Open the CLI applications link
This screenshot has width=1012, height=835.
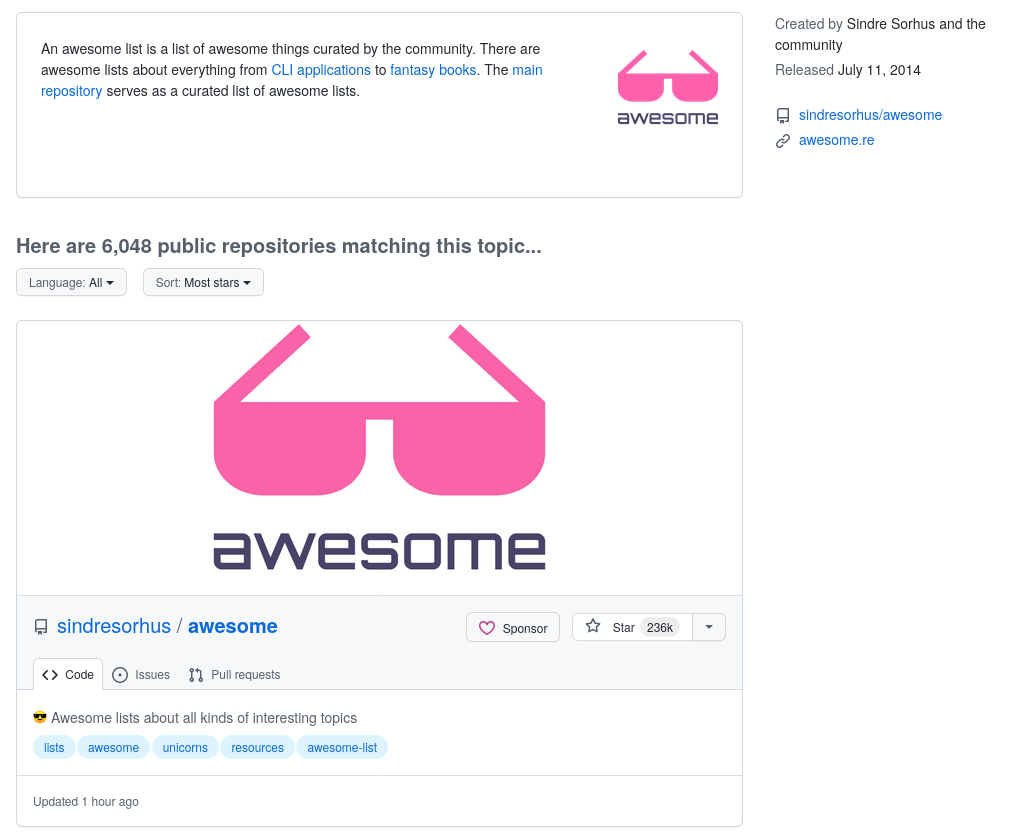point(321,70)
